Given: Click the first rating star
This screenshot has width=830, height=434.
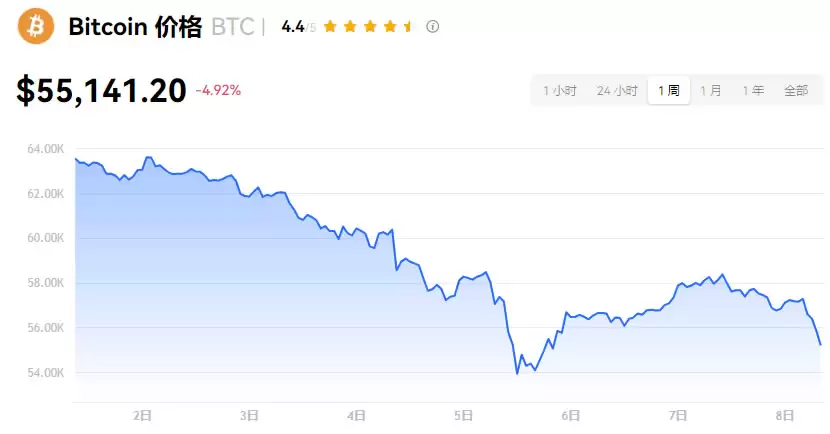Looking at the screenshot, I should pyautogui.click(x=329, y=27).
